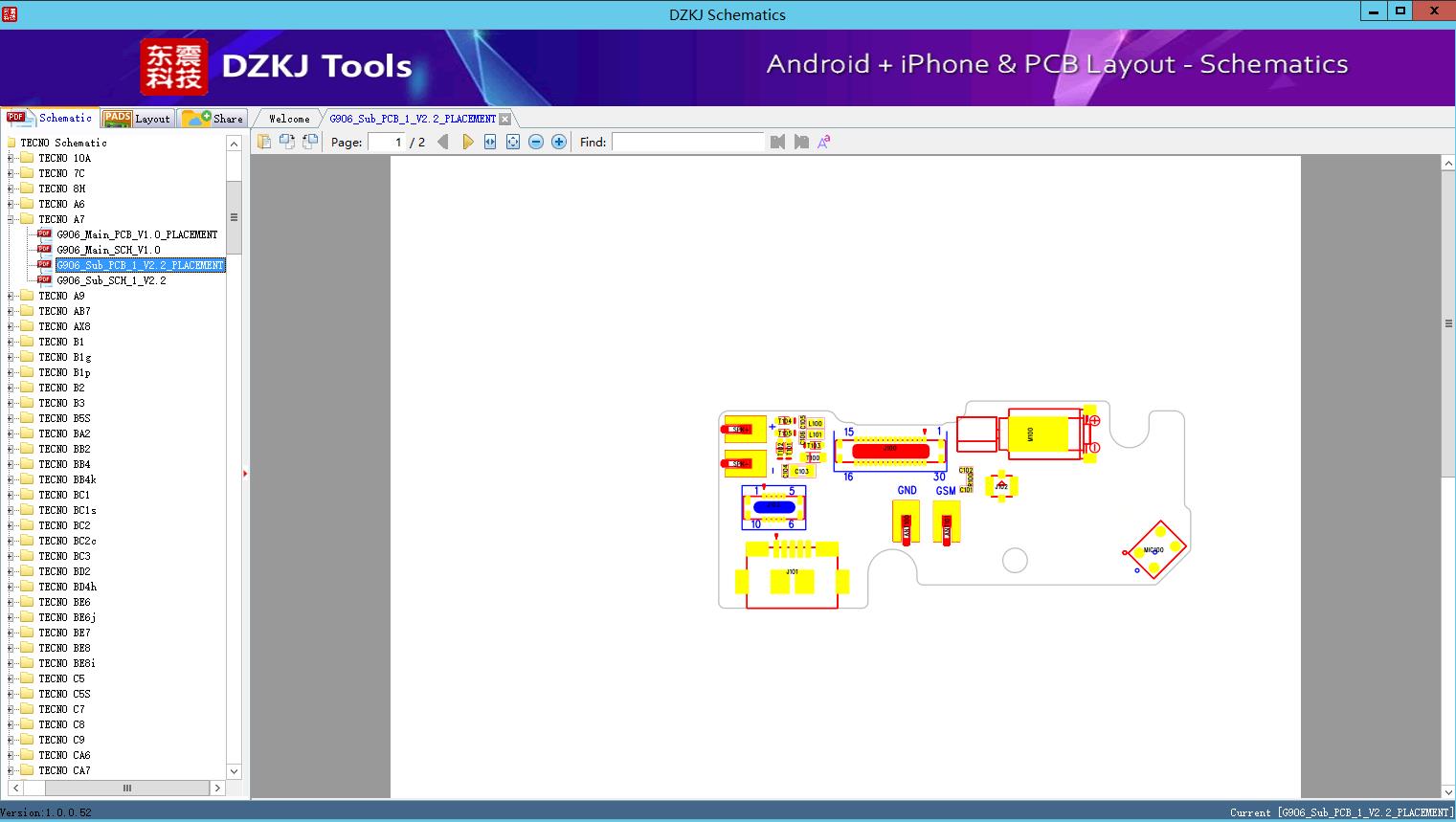Click the page number field
The height and width of the screenshot is (822, 1456).
[x=387, y=142]
